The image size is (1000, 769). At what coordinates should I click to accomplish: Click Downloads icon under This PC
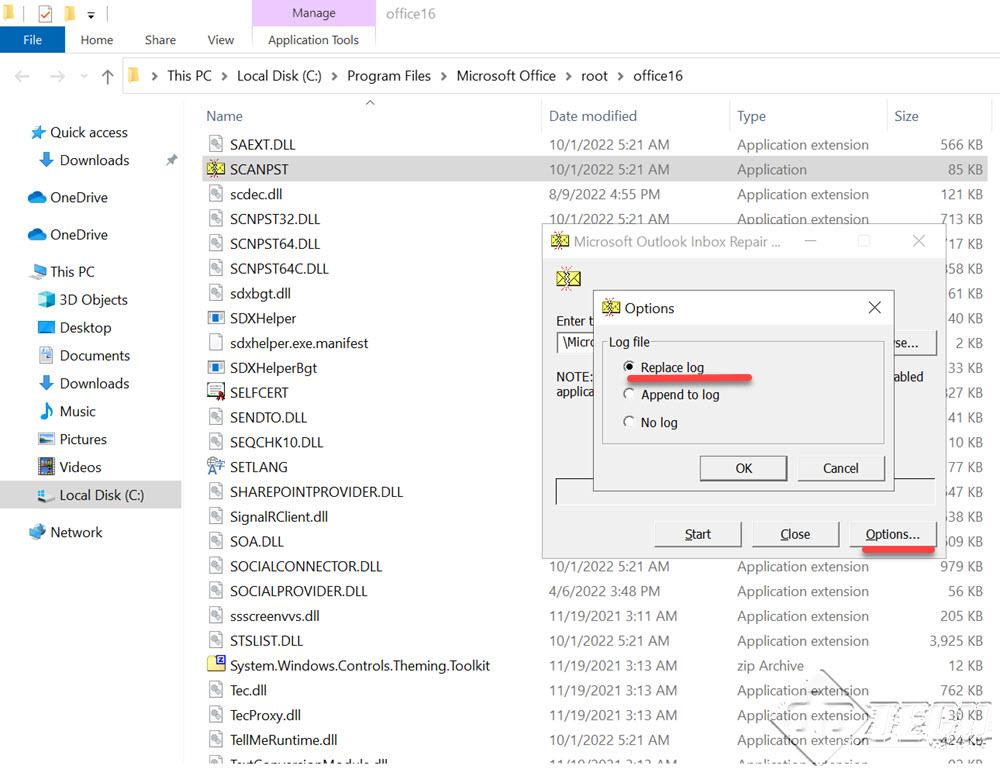coord(46,383)
